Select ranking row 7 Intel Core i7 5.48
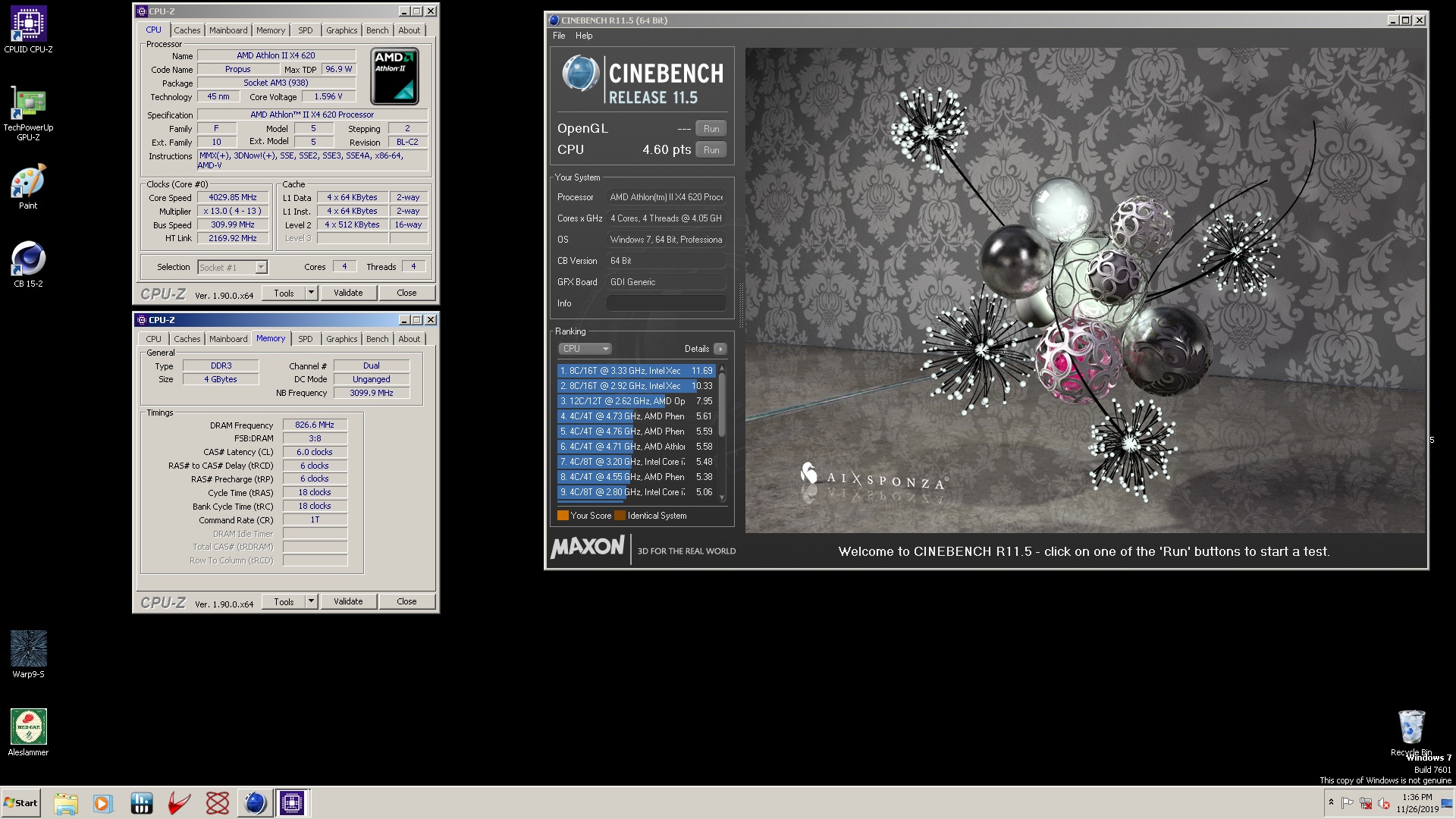Image resolution: width=1456 pixels, height=819 pixels. [x=636, y=462]
